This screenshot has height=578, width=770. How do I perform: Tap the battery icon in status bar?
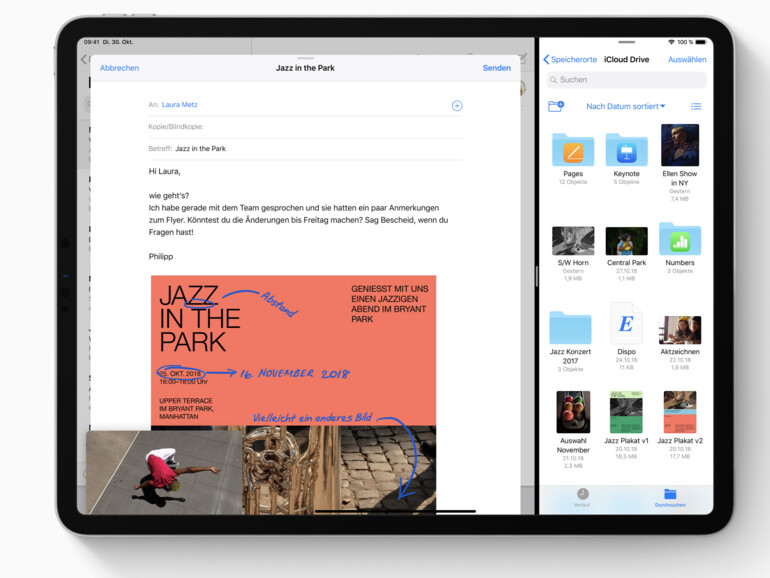pos(700,42)
